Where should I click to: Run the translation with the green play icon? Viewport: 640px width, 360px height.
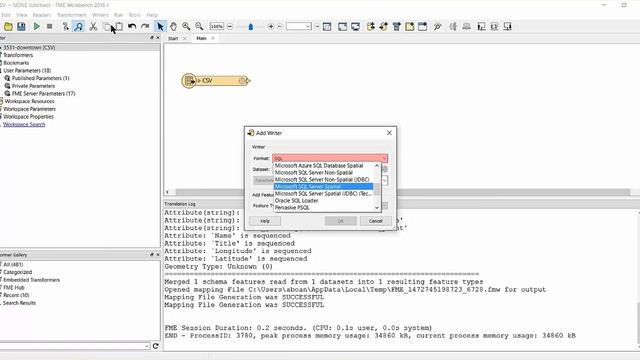37,27
